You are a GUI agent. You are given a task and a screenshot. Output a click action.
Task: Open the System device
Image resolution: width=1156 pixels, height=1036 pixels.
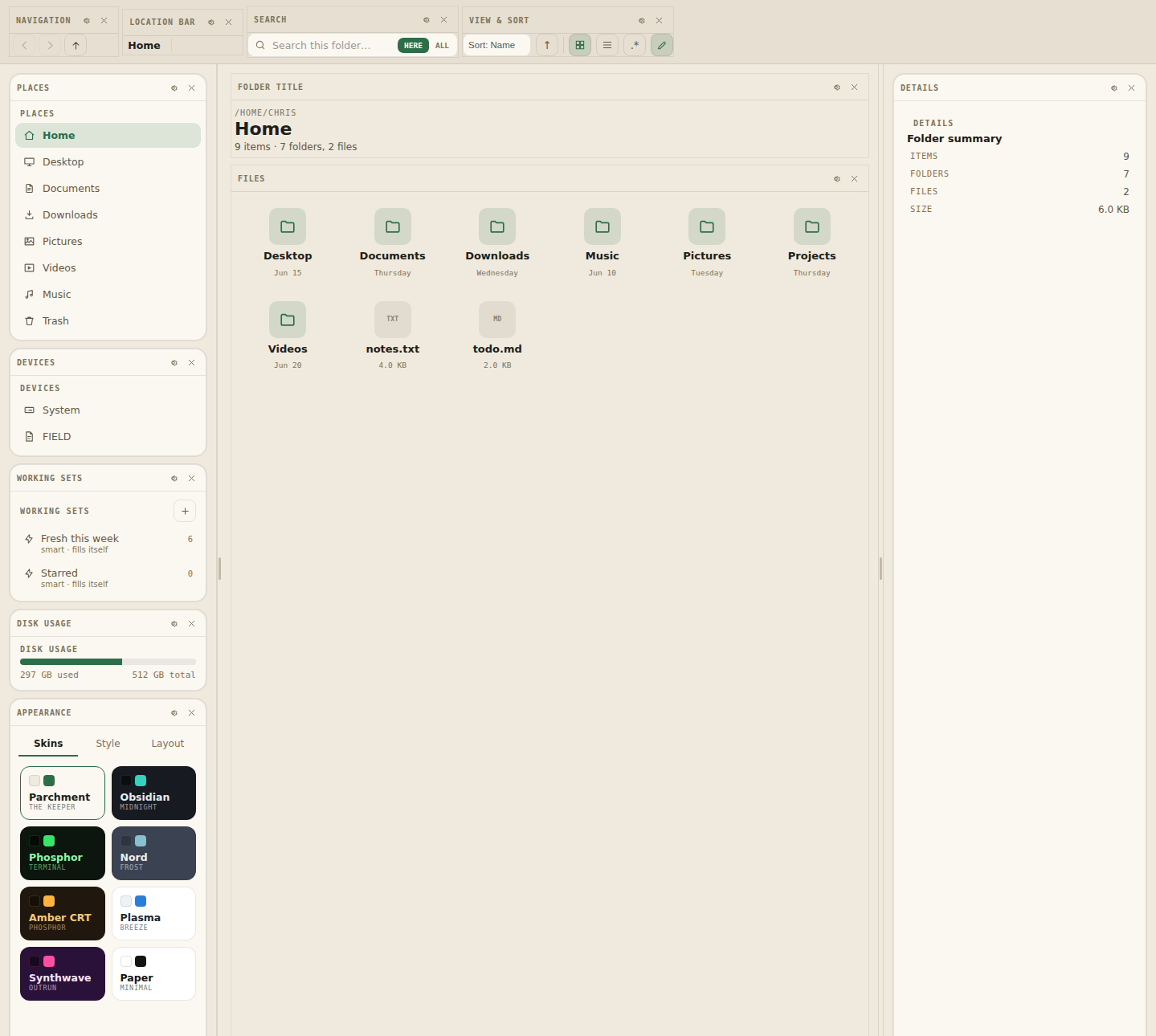click(108, 410)
